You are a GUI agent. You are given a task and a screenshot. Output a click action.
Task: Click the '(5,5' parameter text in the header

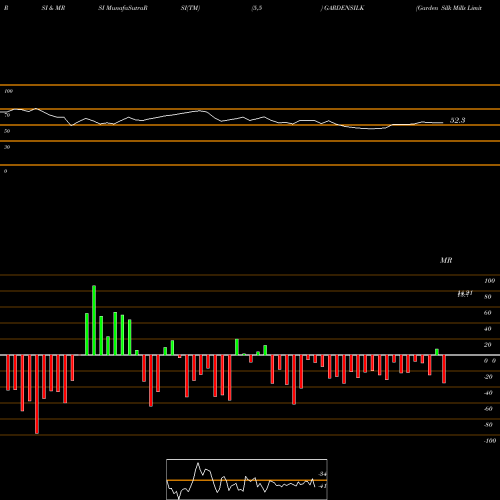(x=257, y=8)
